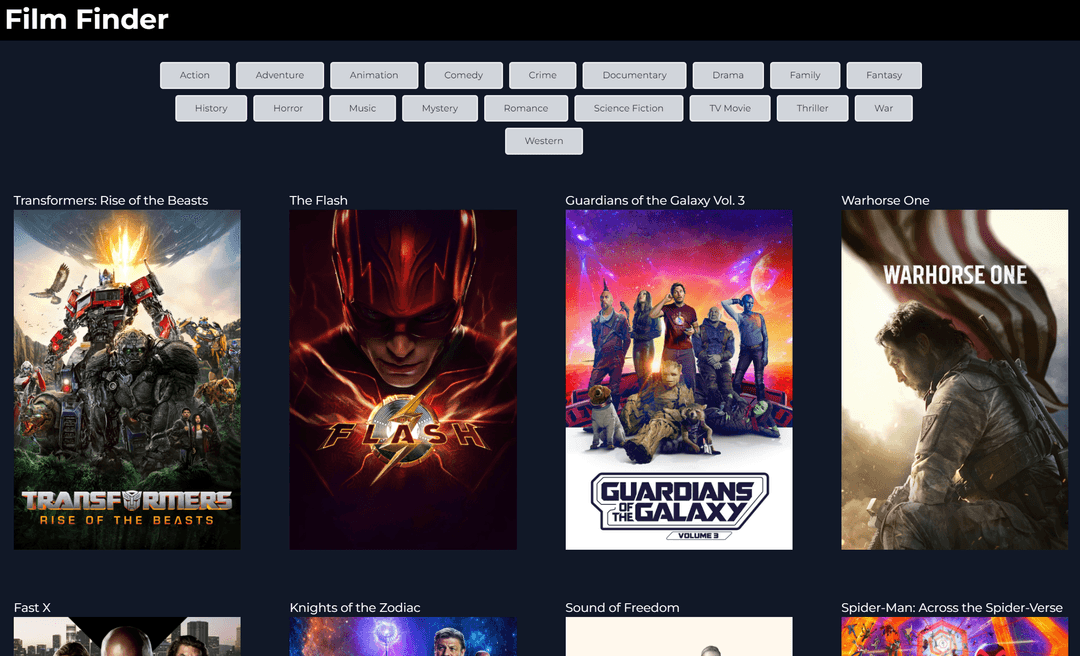Click the title text 'Knights of the Zodiac'
Image resolution: width=1080 pixels, height=656 pixels.
(x=355, y=608)
